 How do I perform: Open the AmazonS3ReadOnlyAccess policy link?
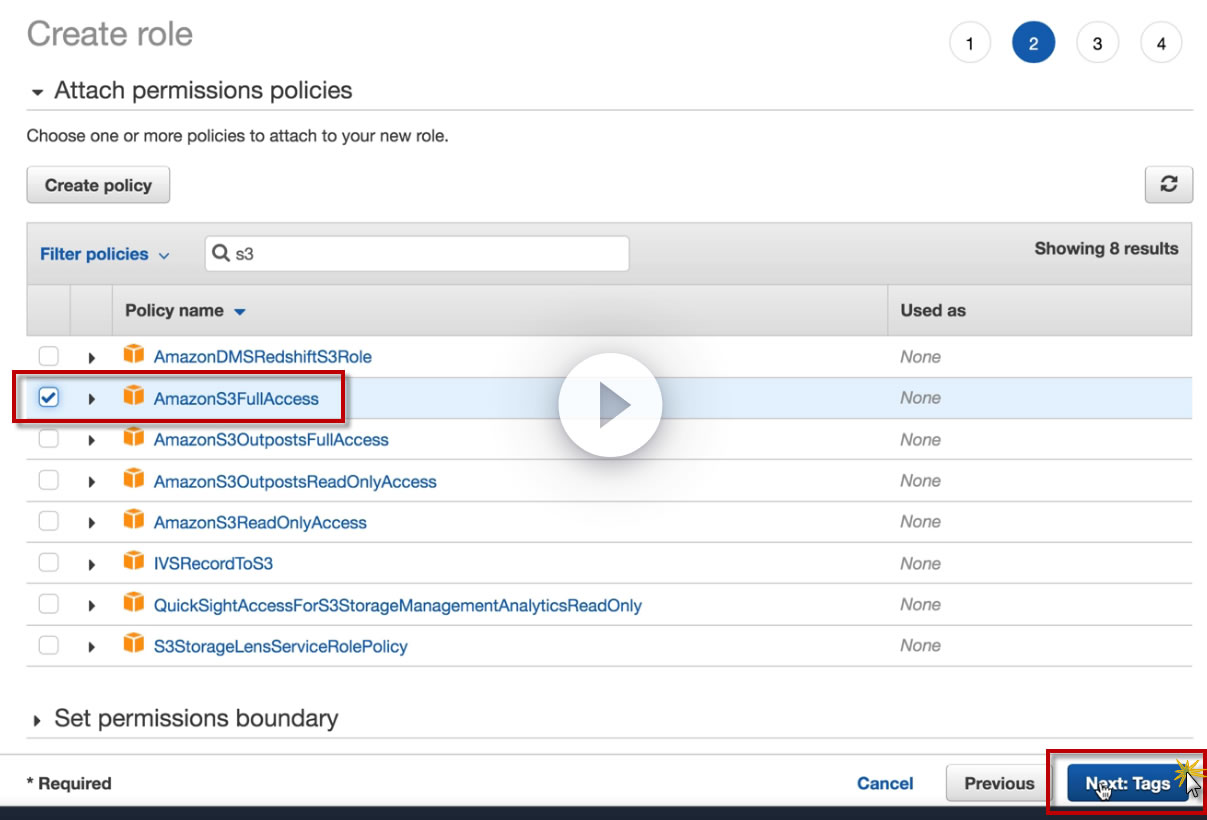click(260, 522)
